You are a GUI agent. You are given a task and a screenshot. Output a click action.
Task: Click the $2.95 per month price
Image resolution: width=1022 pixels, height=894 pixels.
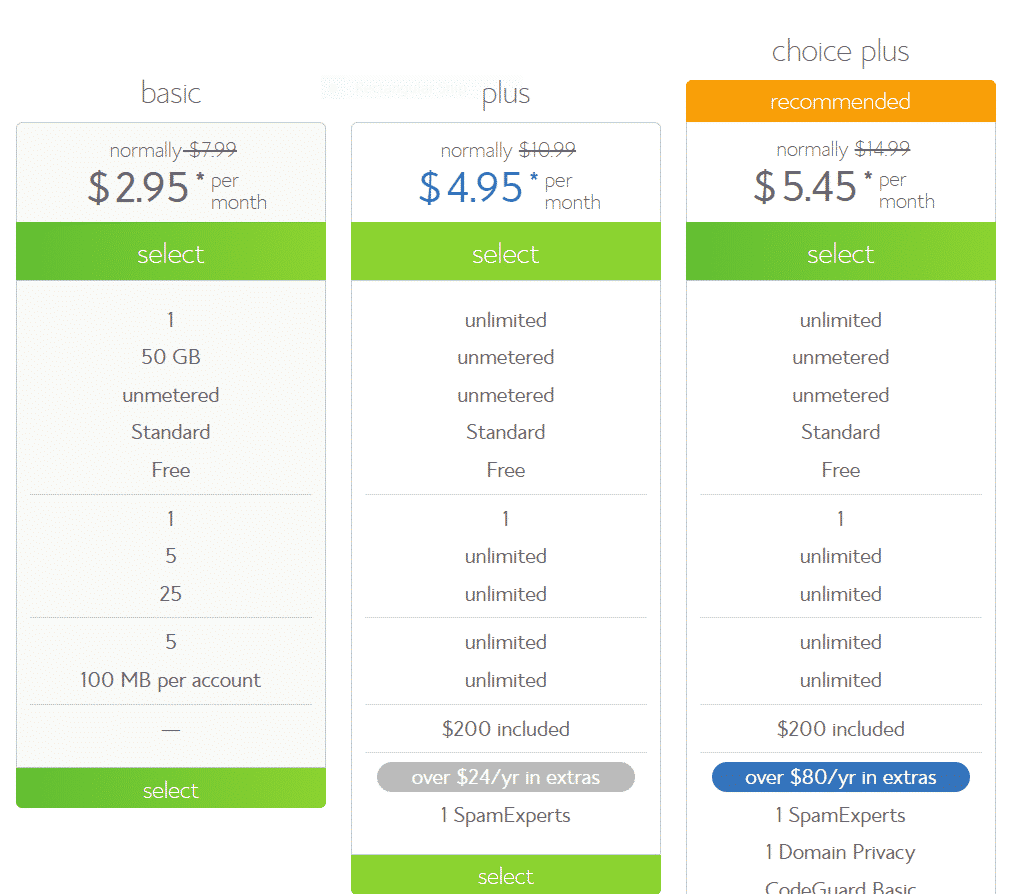coord(177,188)
